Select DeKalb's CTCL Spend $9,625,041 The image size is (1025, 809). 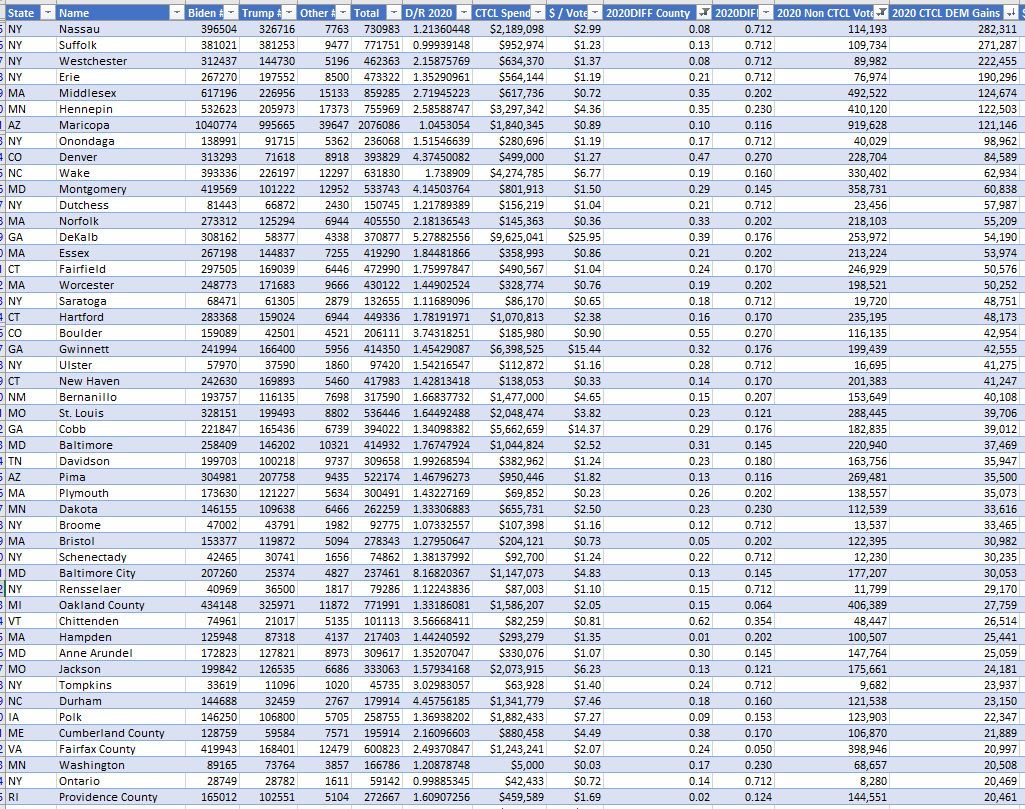coord(509,237)
